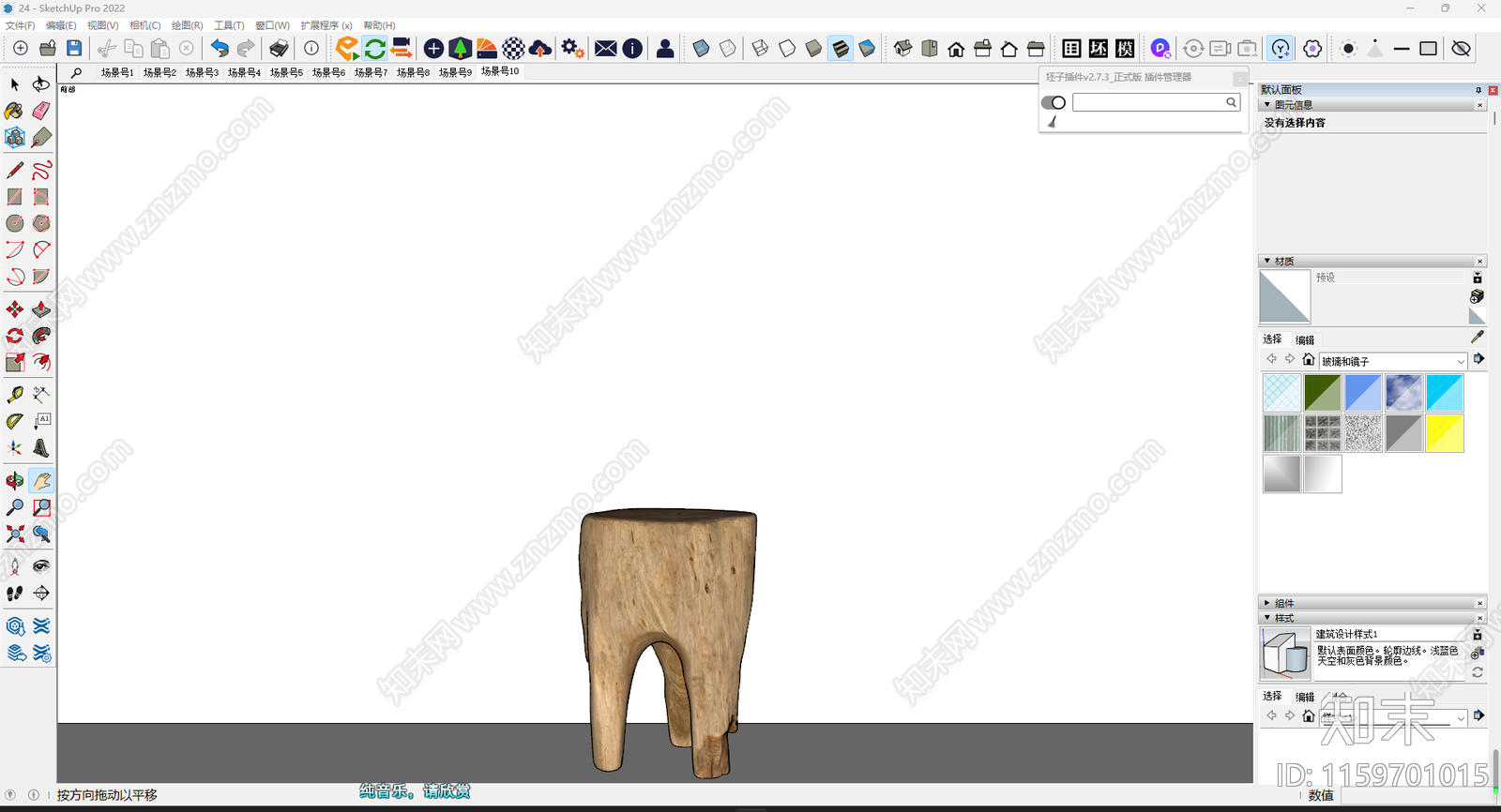The image size is (1501, 812).
Task: Activate the Move tool
Action: (x=15, y=309)
